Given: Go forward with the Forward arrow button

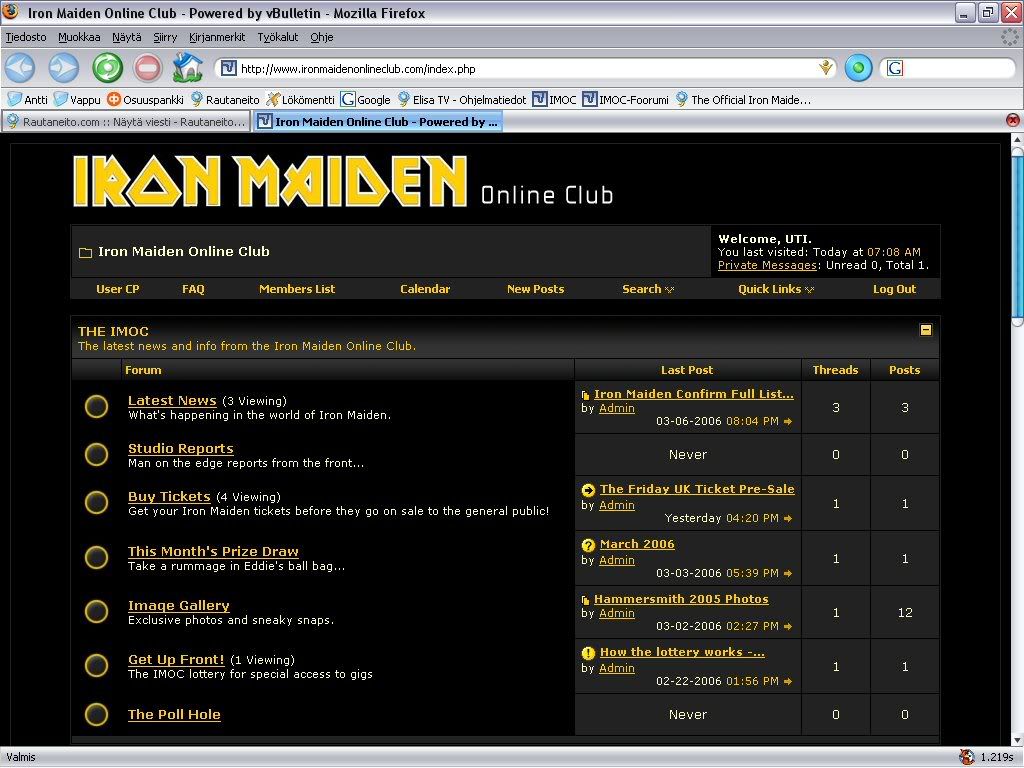Looking at the screenshot, I should (64, 68).
